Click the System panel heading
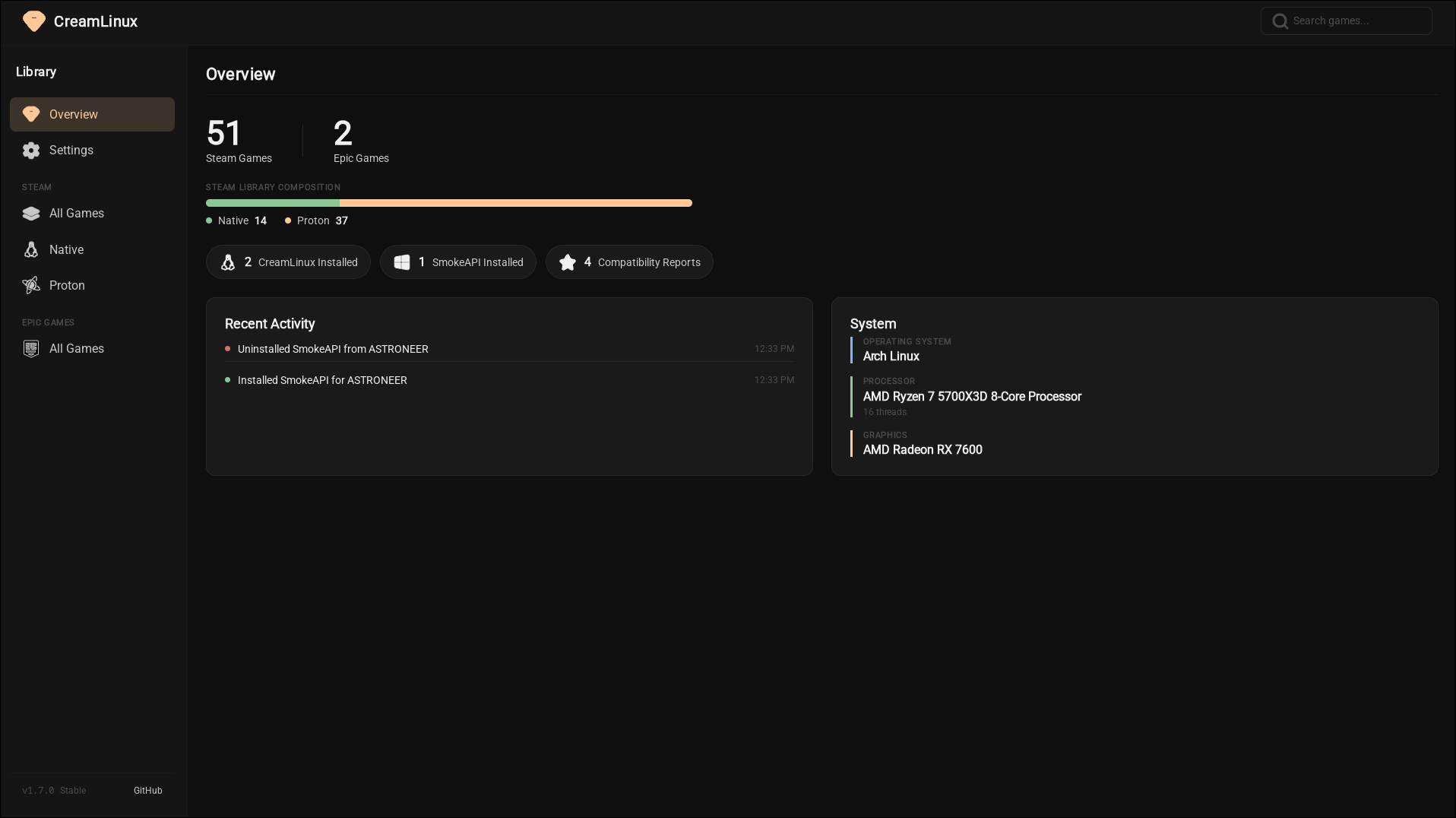1456x818 pixels. click(873, 324)
